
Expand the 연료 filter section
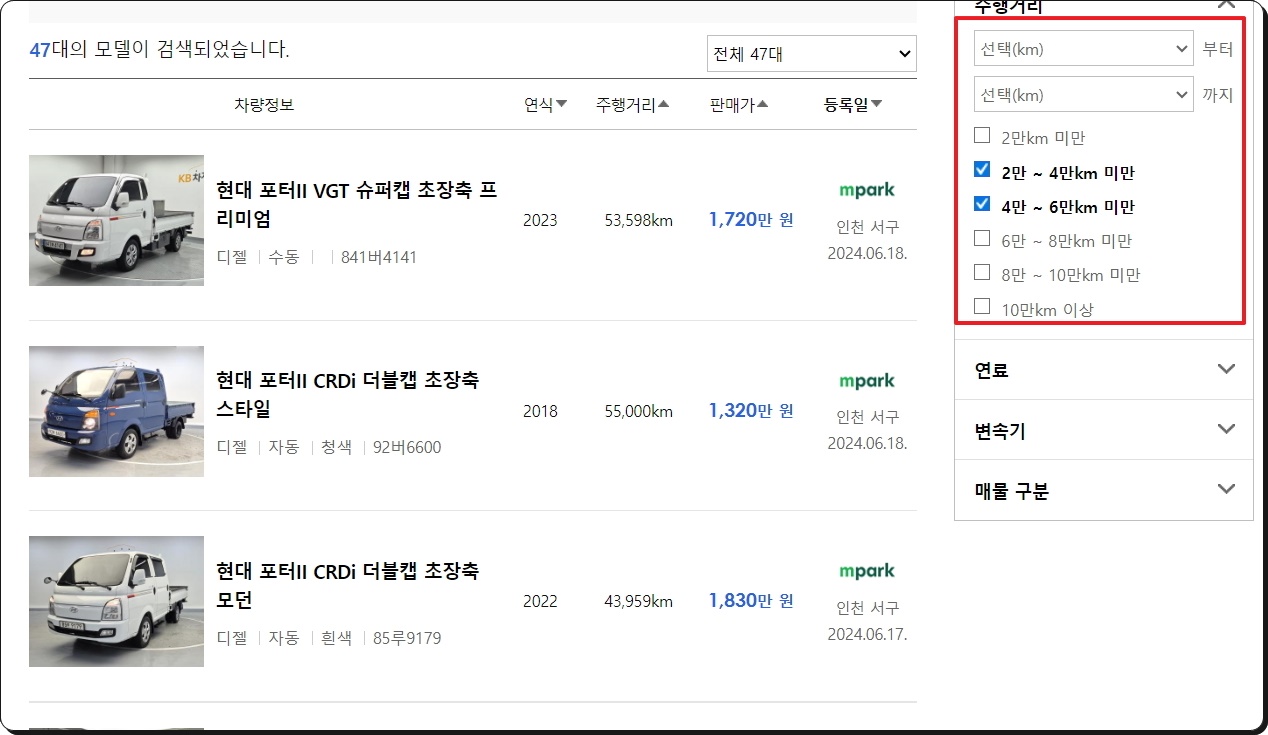1104,370
